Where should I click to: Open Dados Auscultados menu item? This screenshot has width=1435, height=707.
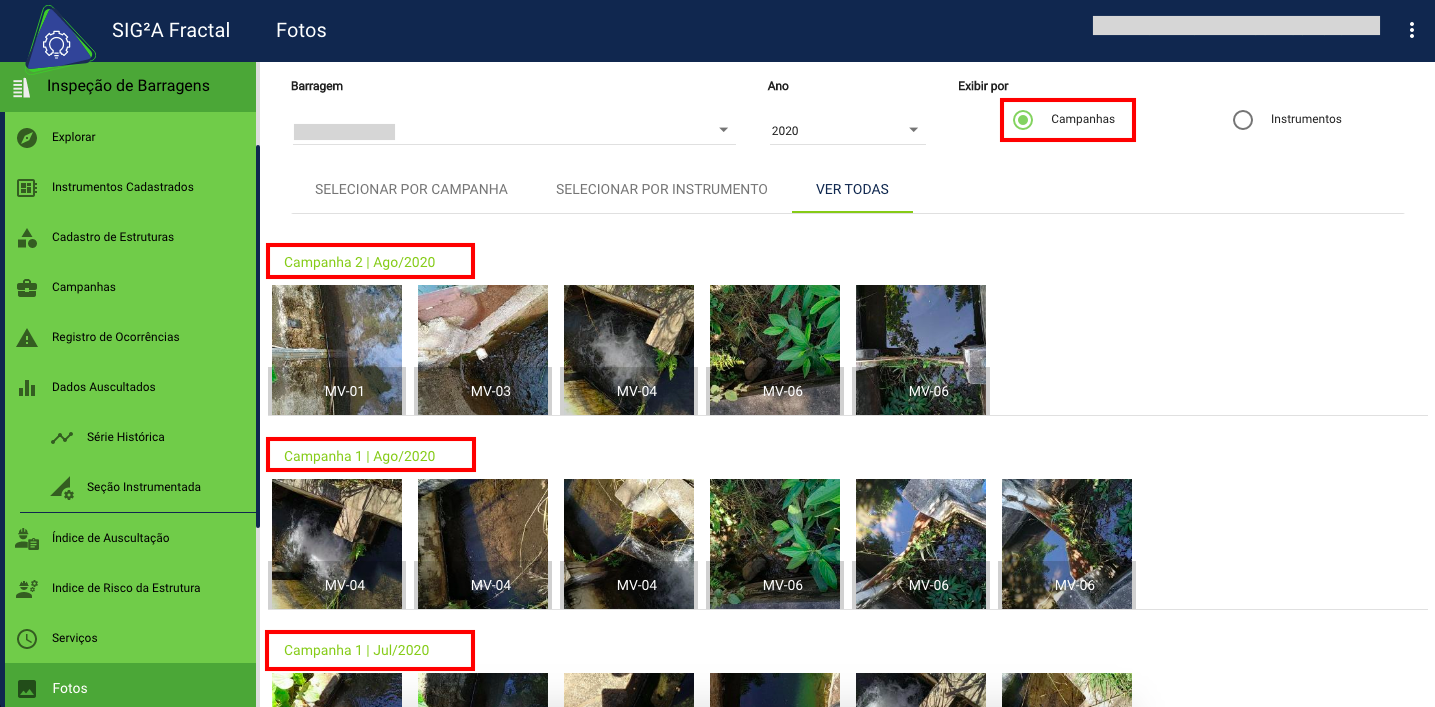[130, 387]
